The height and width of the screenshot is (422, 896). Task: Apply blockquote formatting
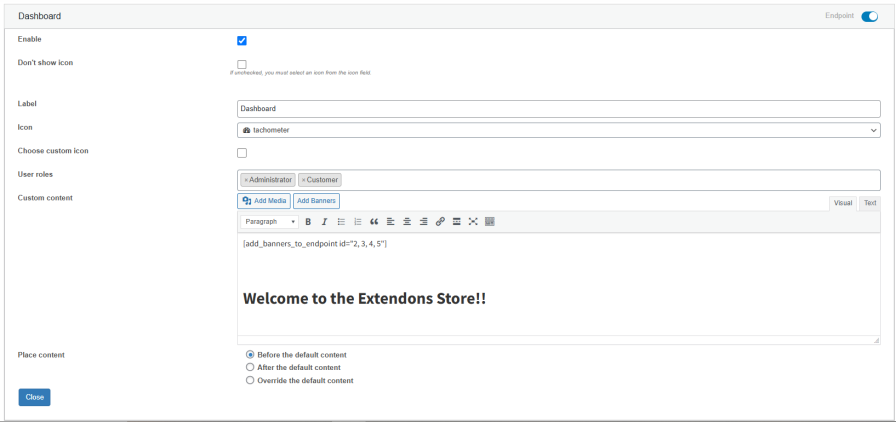(x=374, y=222)
